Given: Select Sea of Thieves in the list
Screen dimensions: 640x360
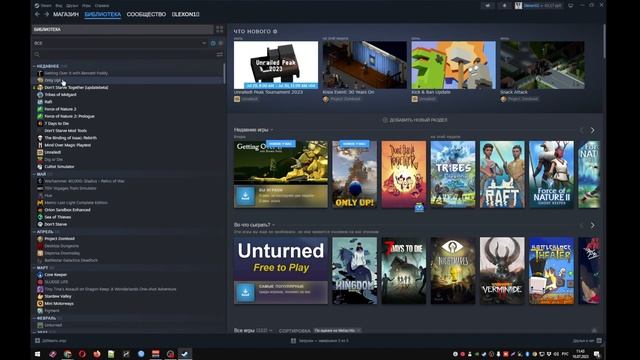Looking at the screenshot, I should (58, 217).
